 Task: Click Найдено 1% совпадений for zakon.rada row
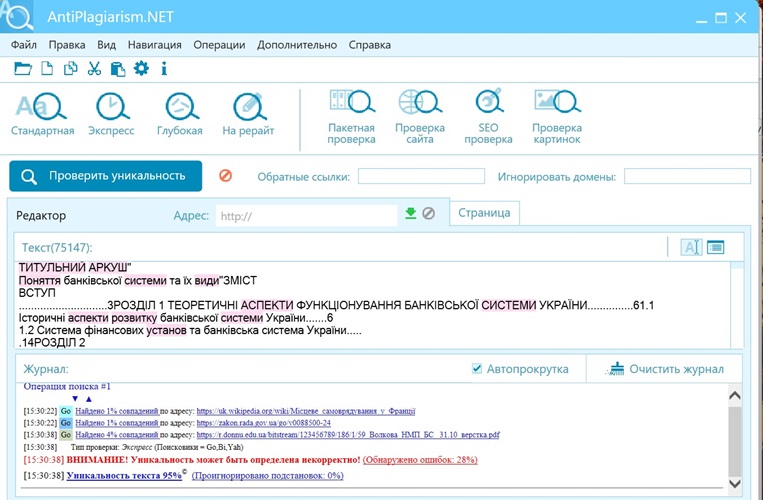[117, 423]
